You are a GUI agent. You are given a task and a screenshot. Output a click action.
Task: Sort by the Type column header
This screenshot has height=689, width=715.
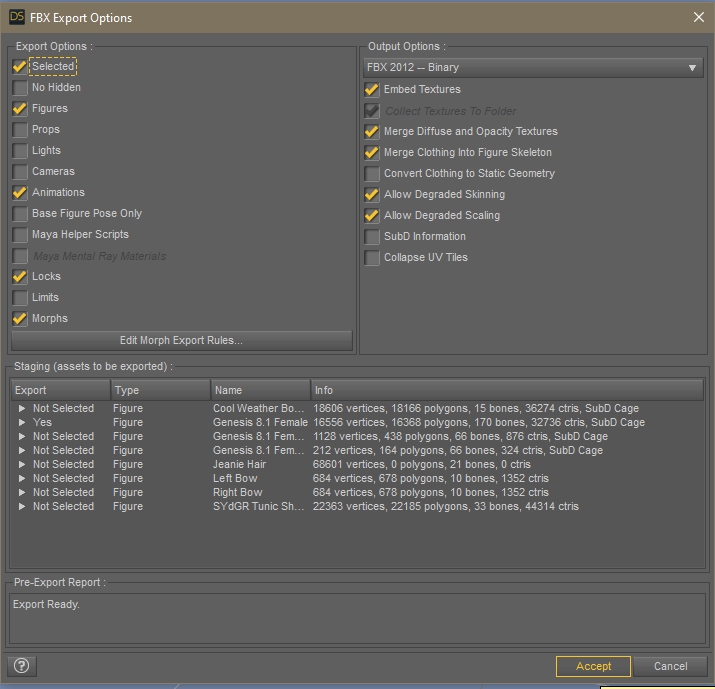[x=161, y=390]
